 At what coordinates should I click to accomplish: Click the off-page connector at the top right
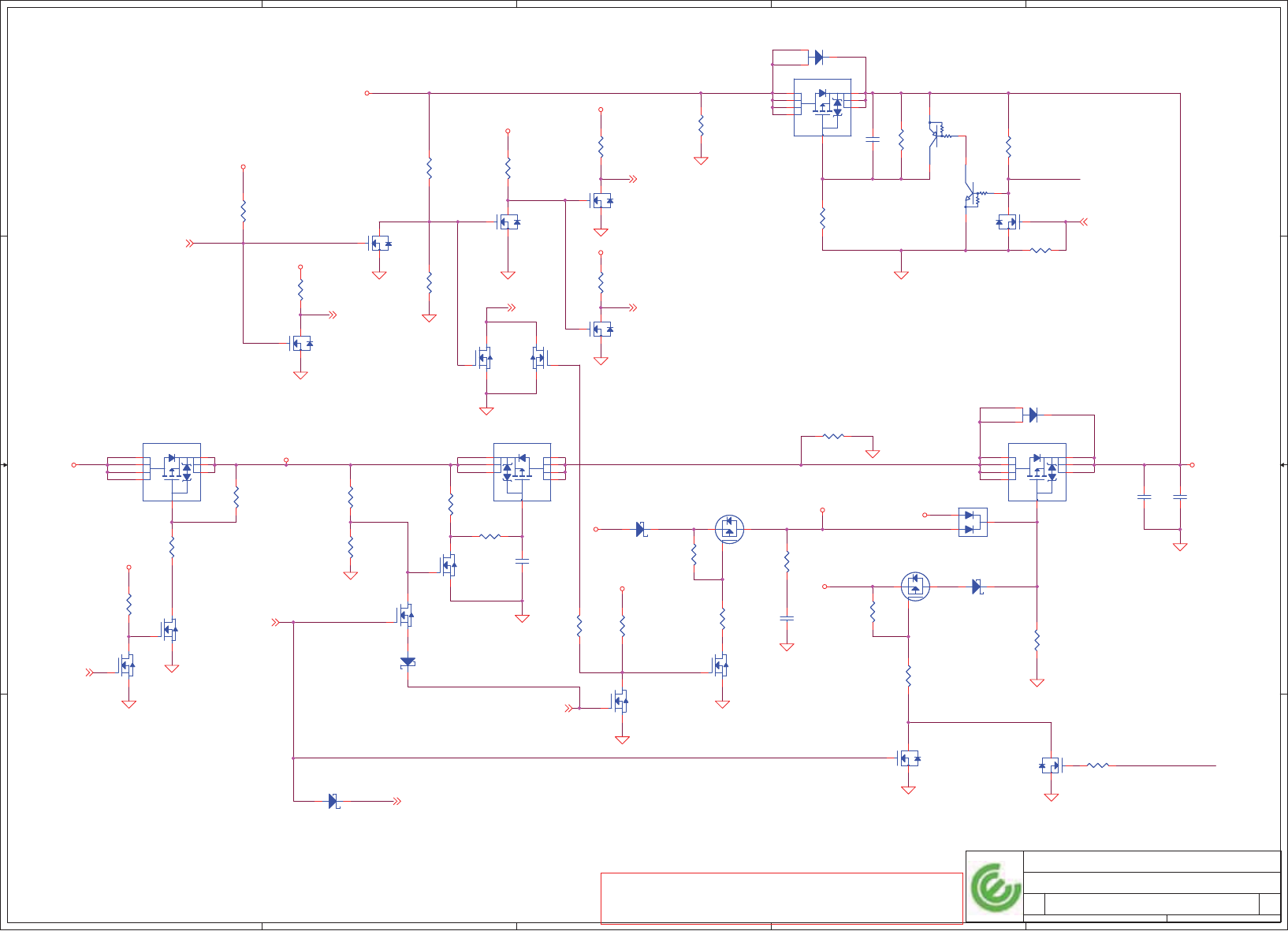click(x=1084, y=222)
